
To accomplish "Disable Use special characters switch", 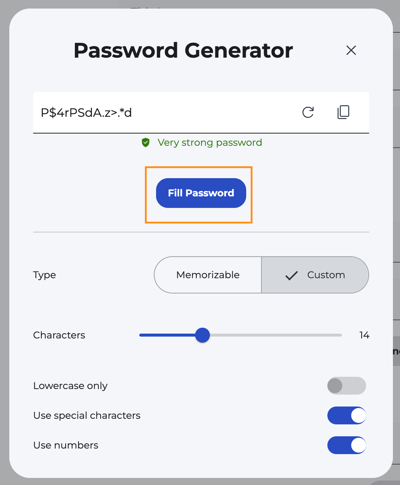I will [x=346, y=415].
